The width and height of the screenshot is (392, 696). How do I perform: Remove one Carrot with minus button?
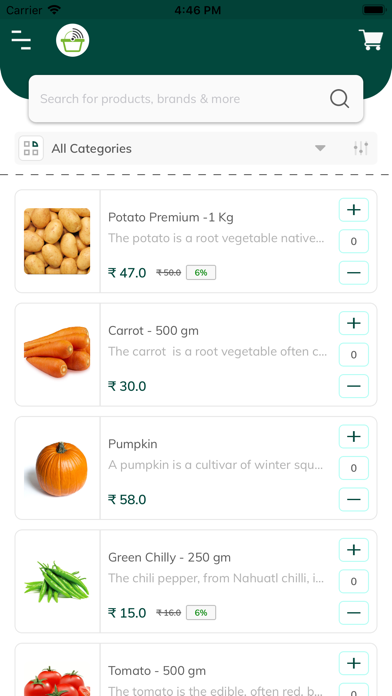point(354,386)
